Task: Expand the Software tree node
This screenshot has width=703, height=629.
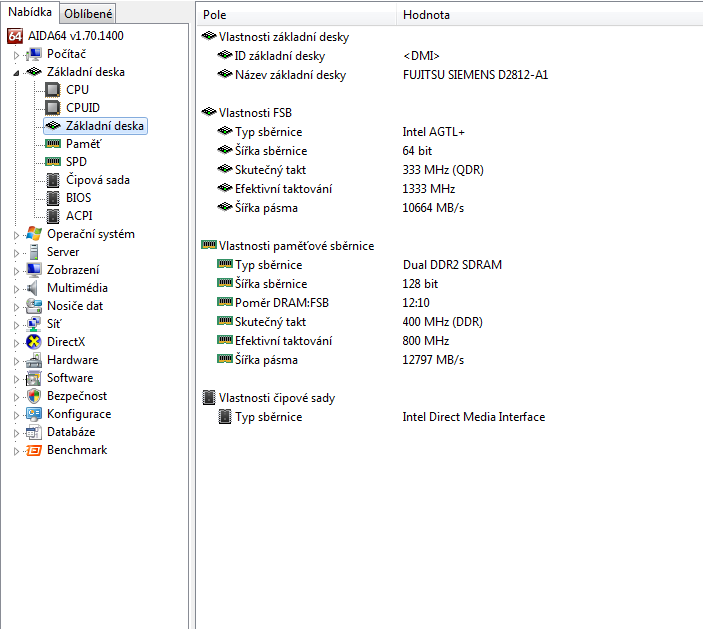Action: 17,378
